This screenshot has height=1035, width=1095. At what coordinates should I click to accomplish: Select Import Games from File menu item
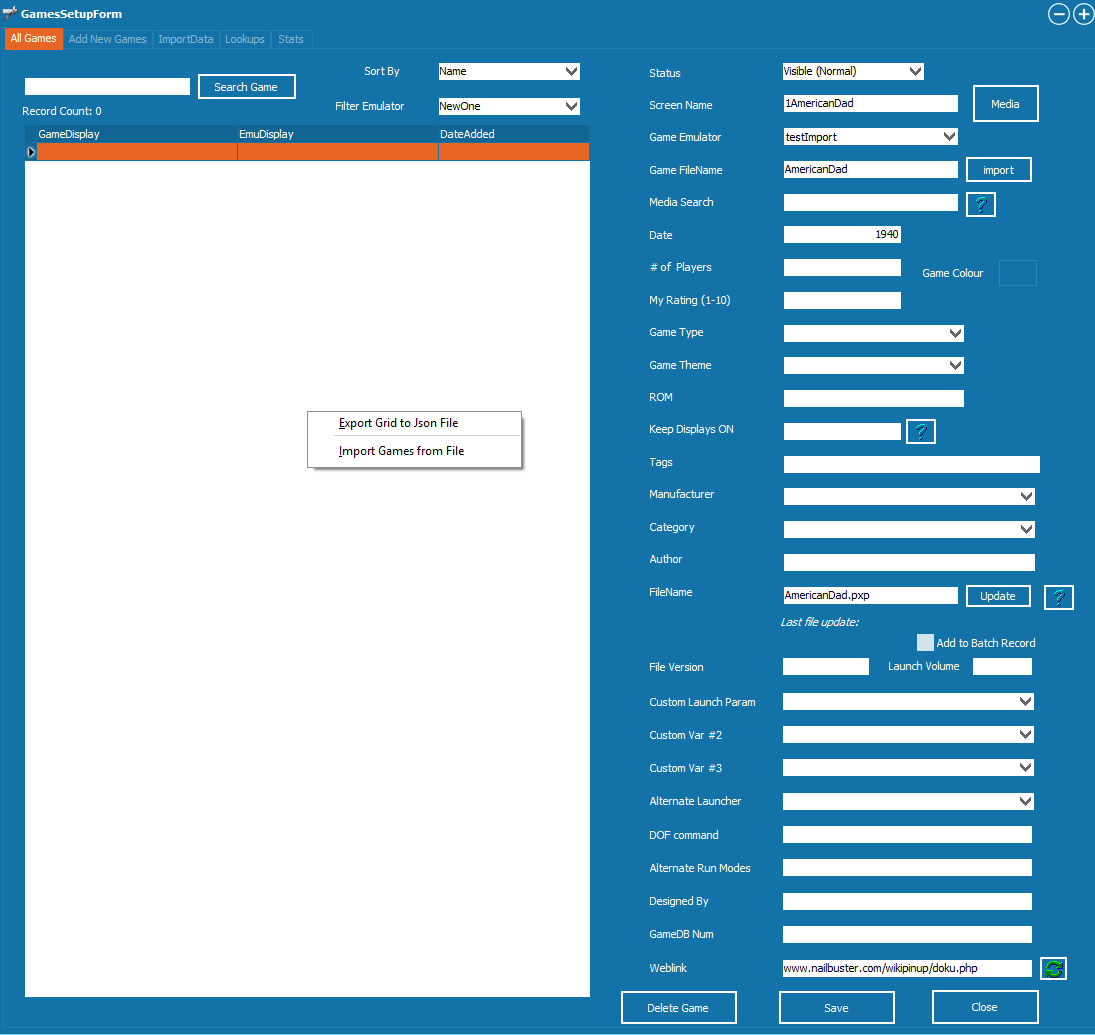[x=401, y=451]
